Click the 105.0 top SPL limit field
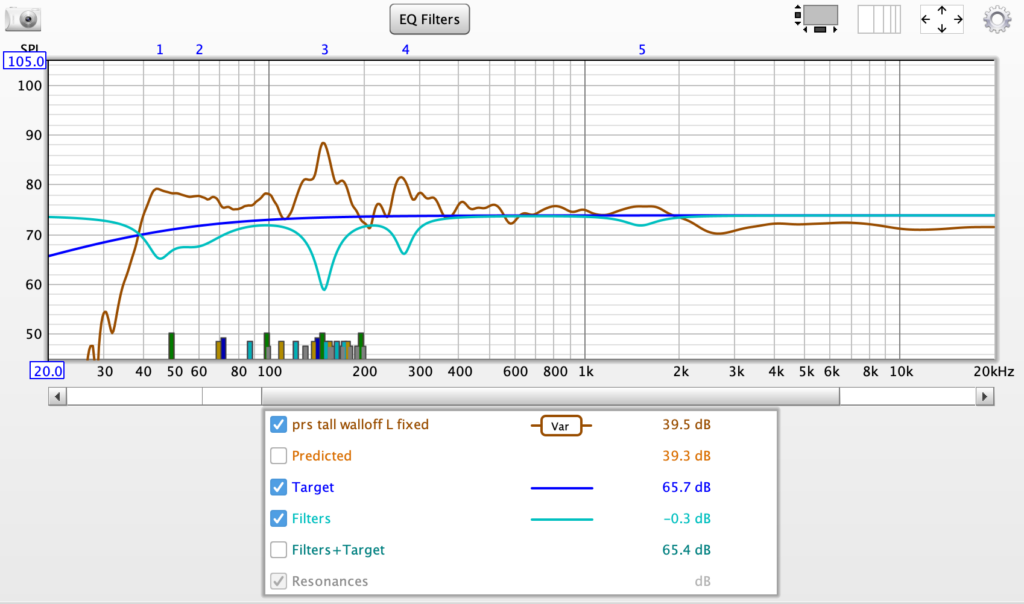The image size is (1024, 604). tap(26, 62)
